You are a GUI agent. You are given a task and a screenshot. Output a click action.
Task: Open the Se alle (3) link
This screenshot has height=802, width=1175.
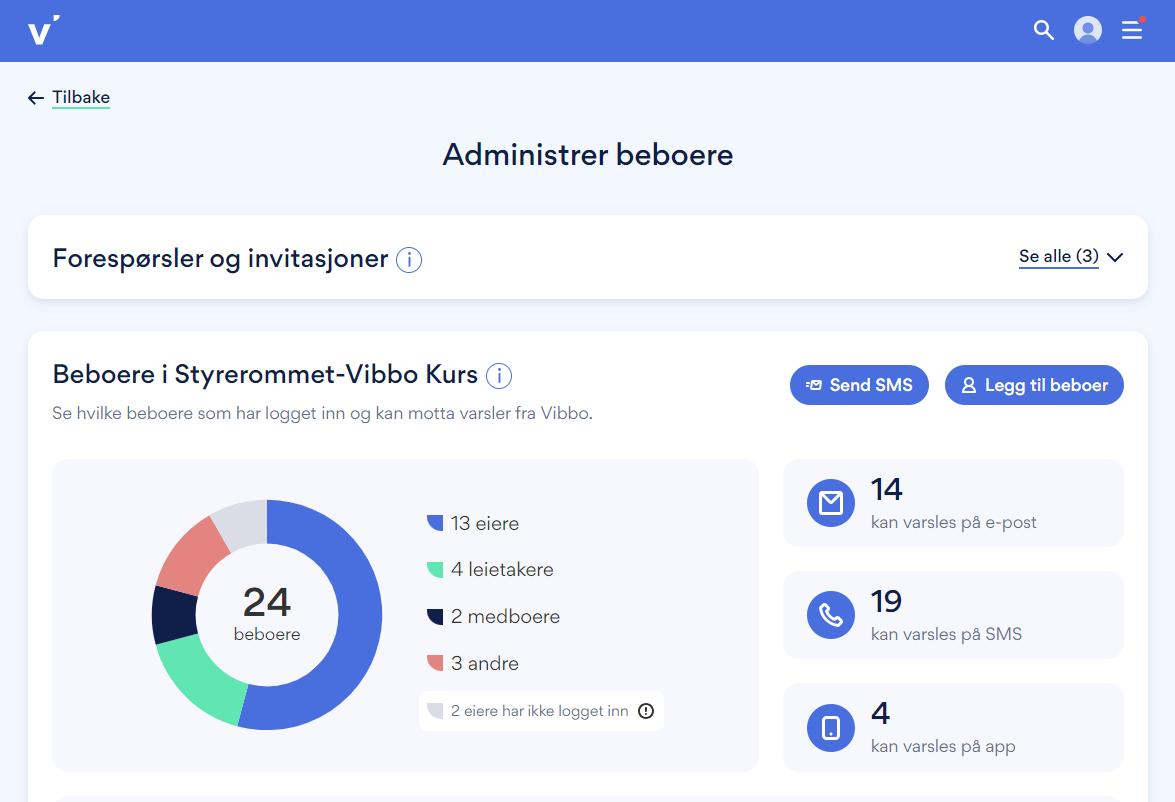(1058, 256)
